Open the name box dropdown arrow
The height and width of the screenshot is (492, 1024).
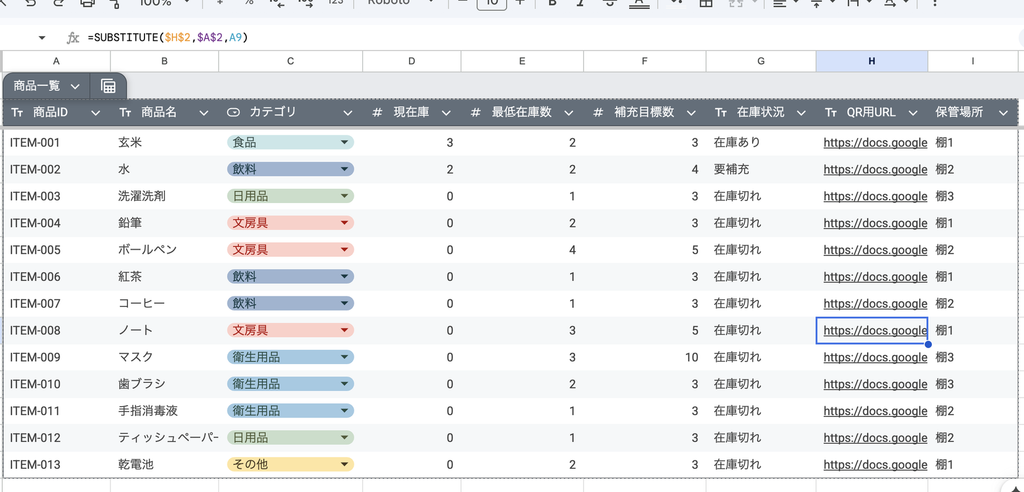(42, 38)
